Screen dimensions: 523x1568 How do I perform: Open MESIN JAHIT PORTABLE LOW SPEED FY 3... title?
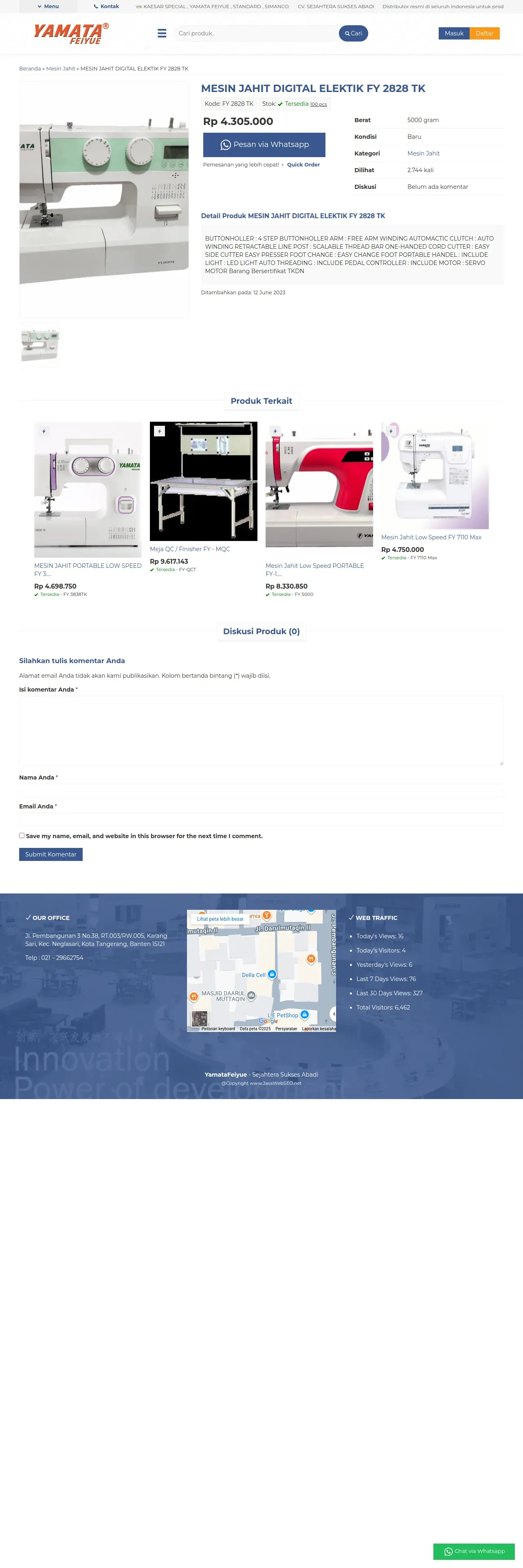(88, 570)
